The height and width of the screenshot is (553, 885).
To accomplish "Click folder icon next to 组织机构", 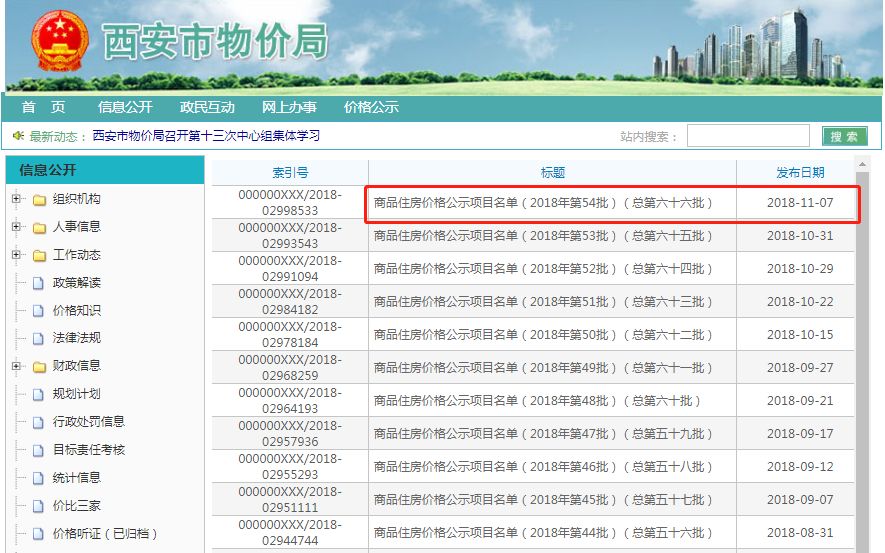I will (39, 200).
